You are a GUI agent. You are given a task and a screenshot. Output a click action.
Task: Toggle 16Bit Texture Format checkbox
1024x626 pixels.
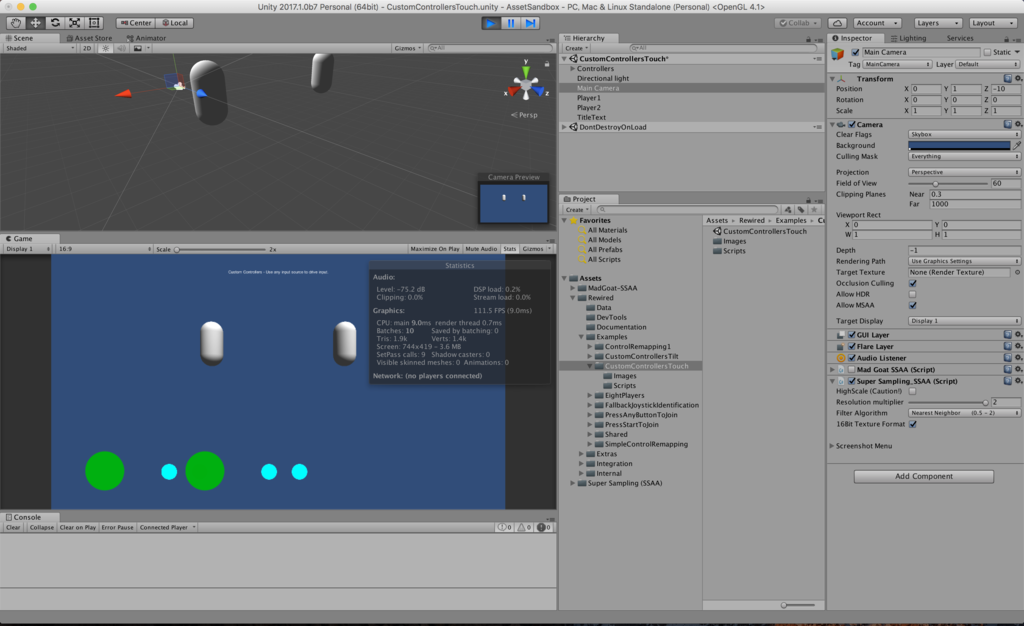point(912,424)
